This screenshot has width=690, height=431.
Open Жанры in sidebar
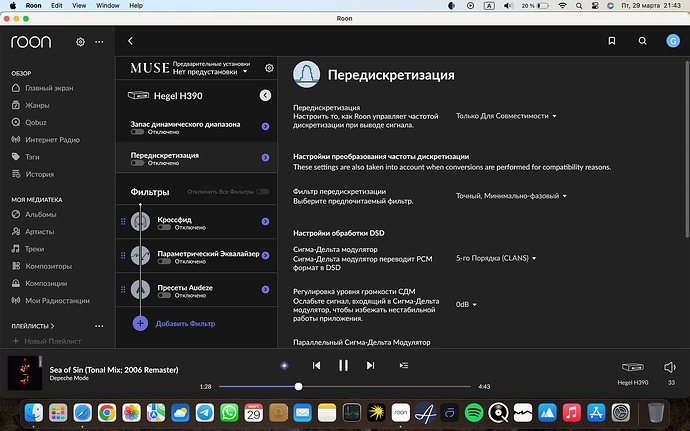click(30, 105)
